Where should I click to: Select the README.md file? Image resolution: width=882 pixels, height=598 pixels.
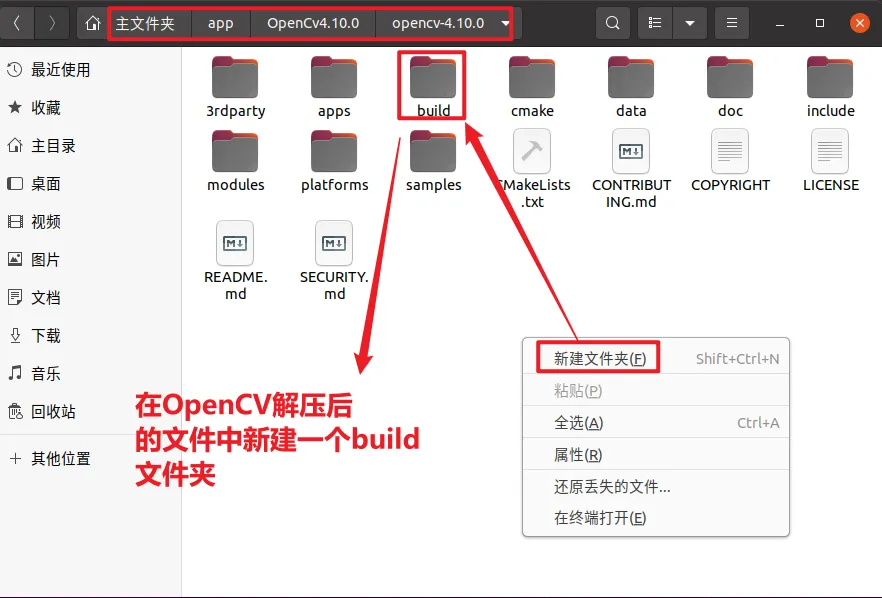point(235,261)
